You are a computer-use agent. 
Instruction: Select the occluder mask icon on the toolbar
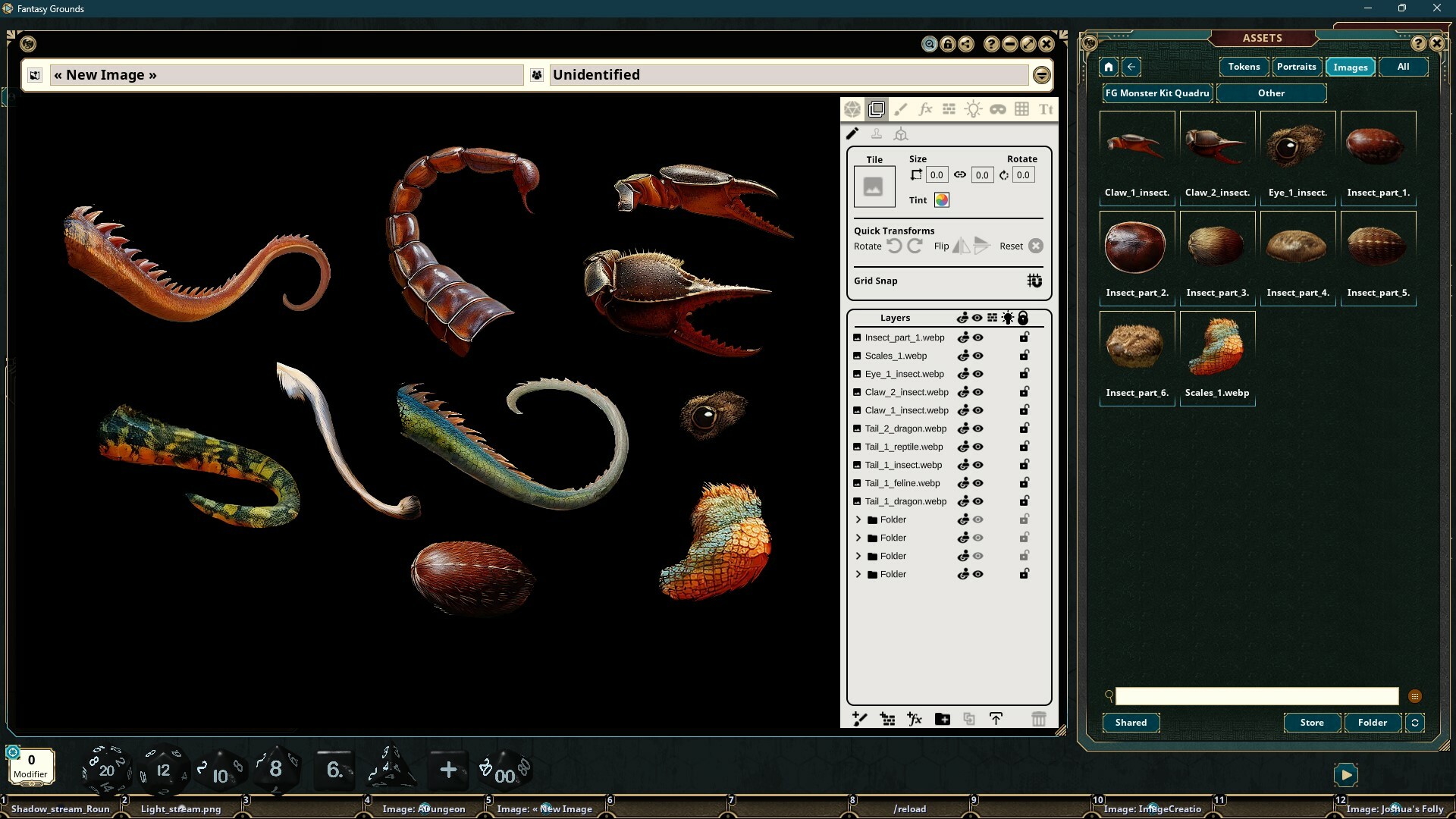tap(998, 108)
